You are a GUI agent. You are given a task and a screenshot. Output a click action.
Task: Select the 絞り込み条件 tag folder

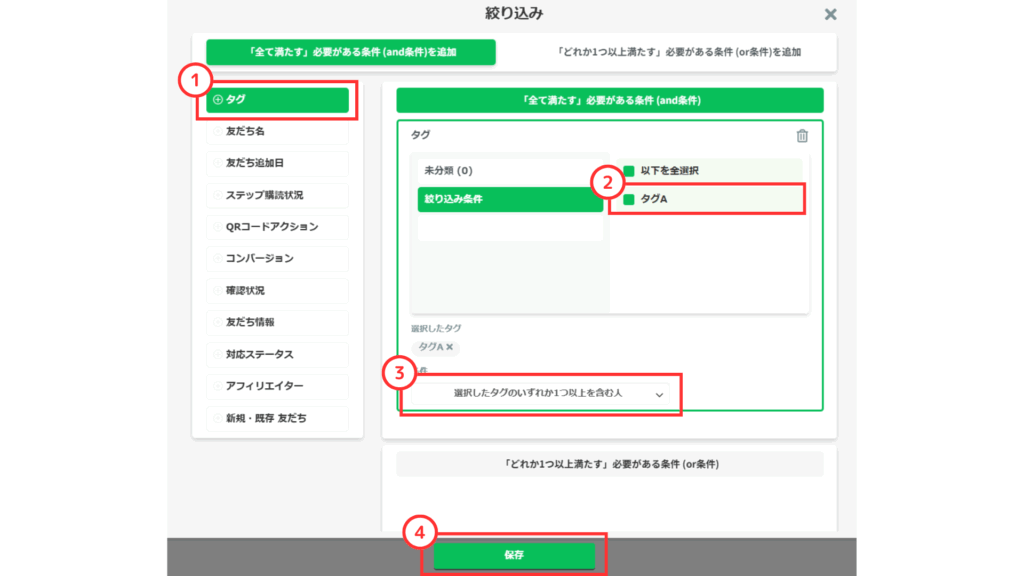pyautogui.click(x=509, y=200)
